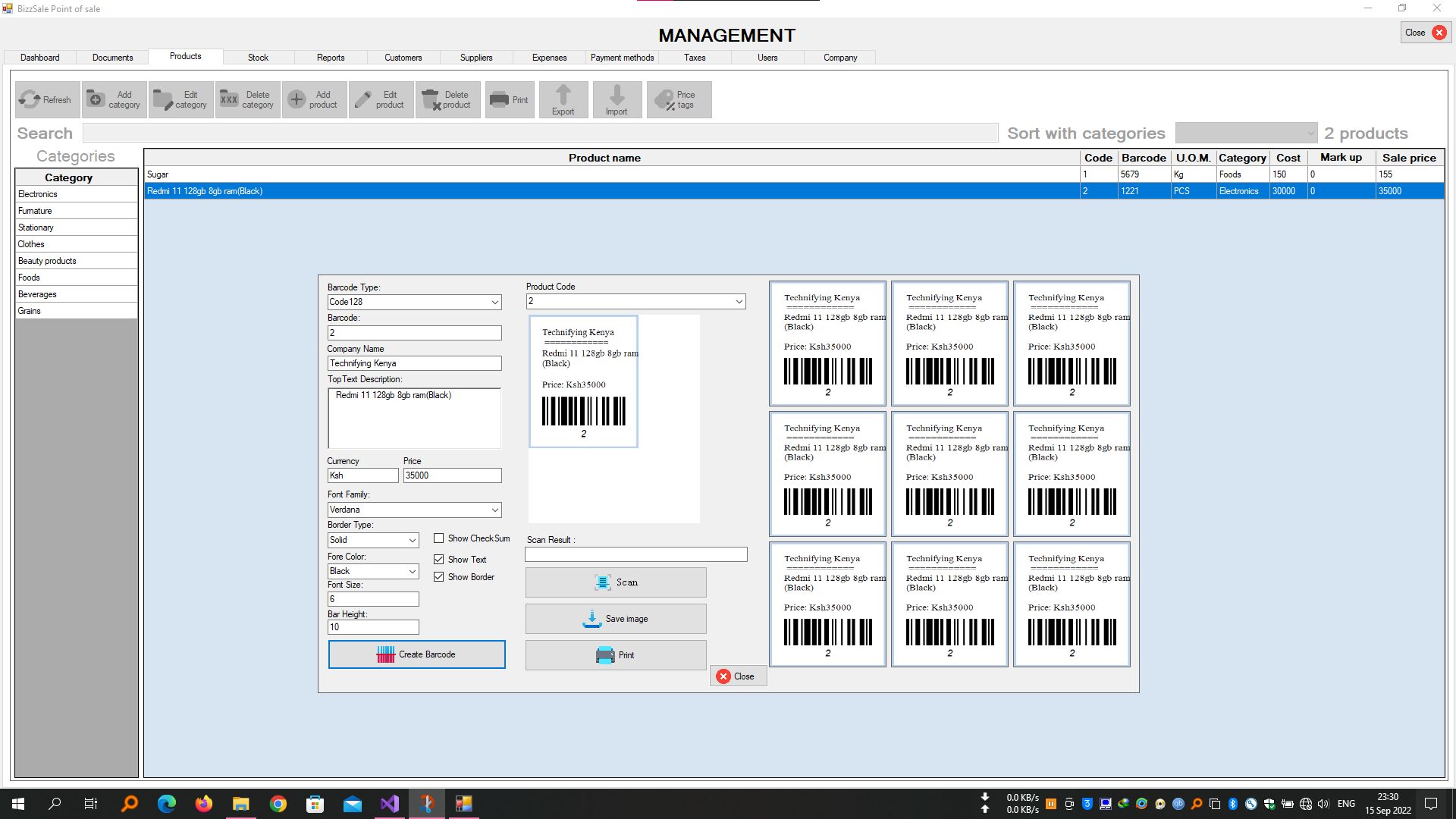The image size is (1456, 819).
Task: Click the toolbar Print icon
Action: click(x=509, y=99)
